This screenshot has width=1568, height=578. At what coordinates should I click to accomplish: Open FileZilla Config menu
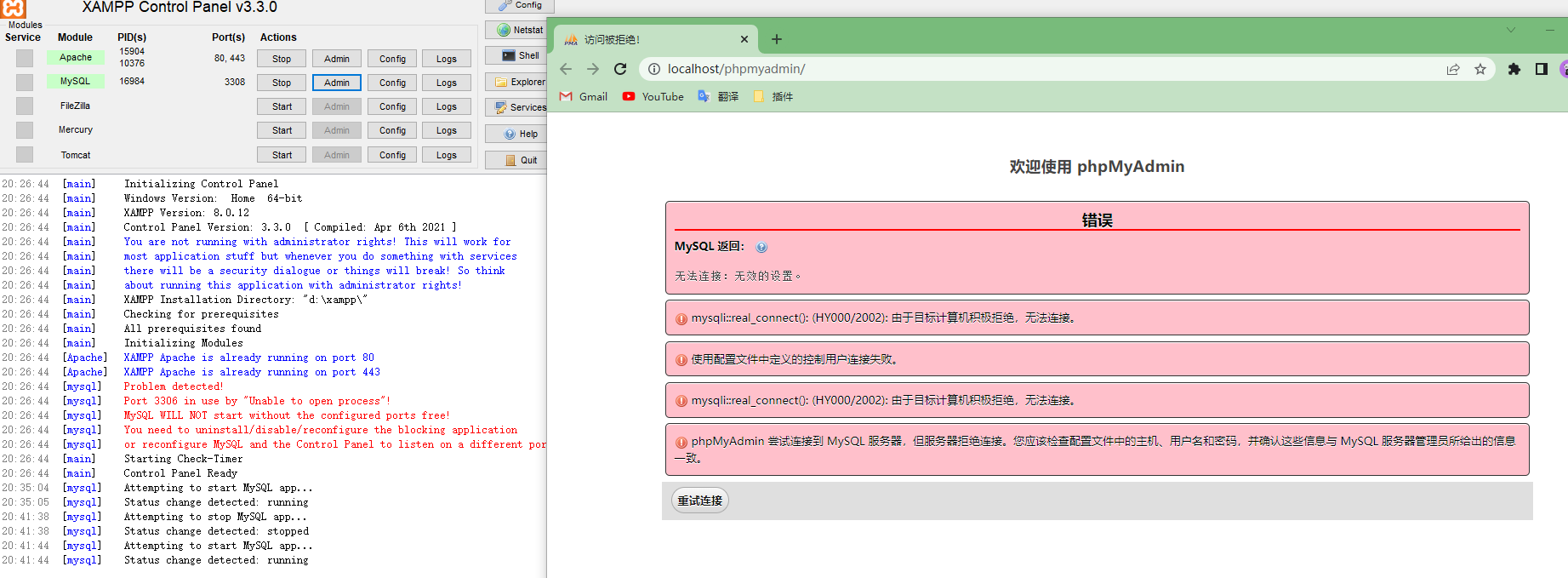pyautogui.click(x=392, y=106)
